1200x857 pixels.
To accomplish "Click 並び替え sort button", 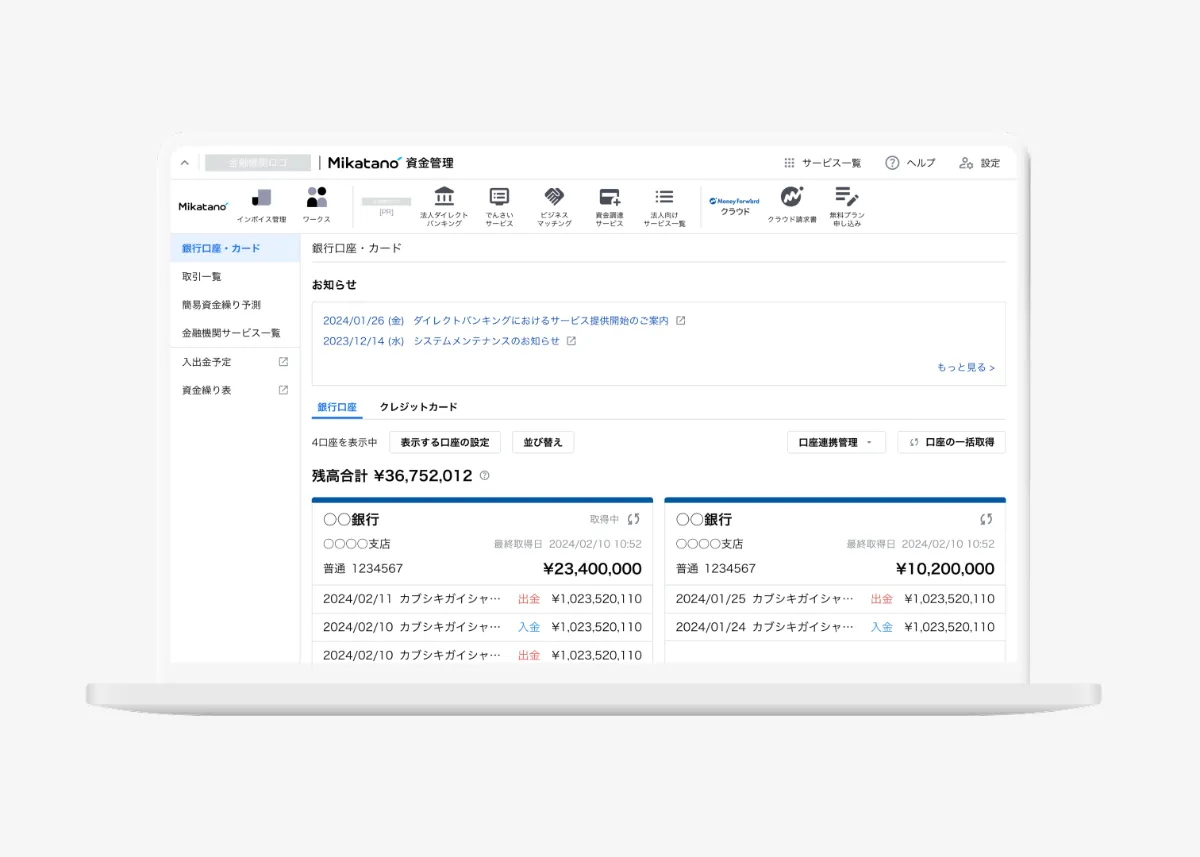I will (x=543, y=442).
